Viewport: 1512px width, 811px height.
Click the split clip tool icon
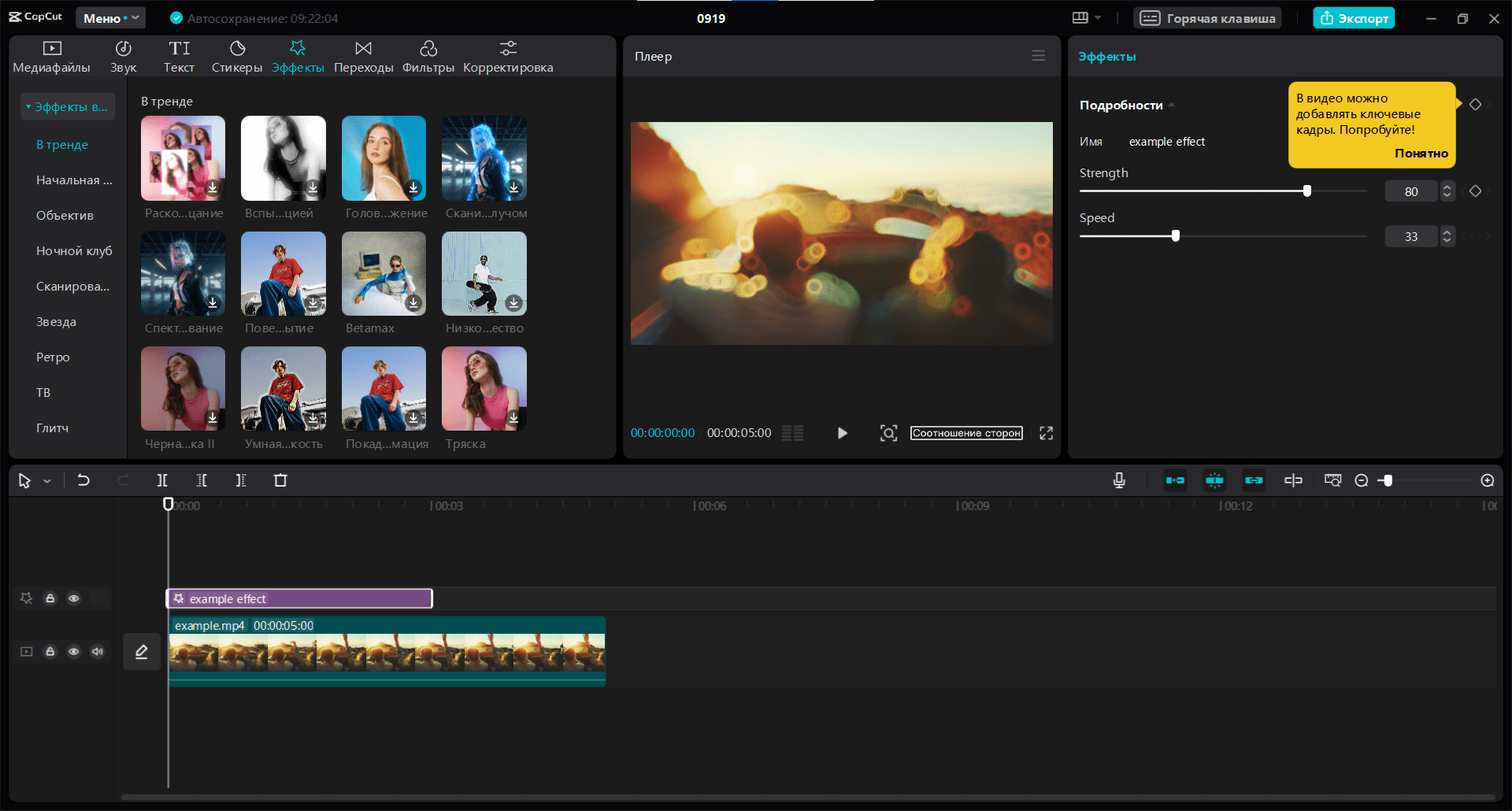click(x=162, y=480)
